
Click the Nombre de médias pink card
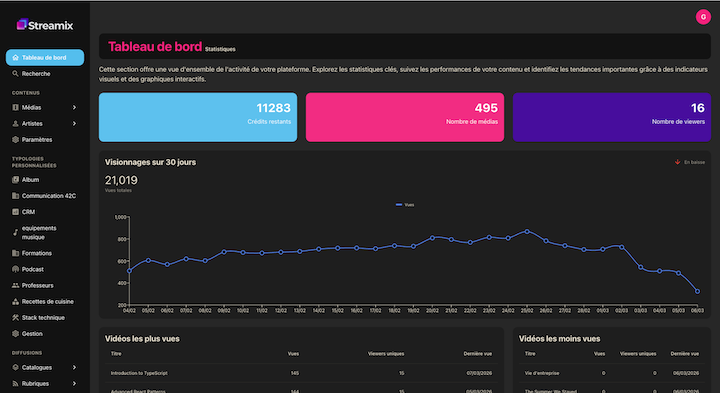click(x=405, y=117)
